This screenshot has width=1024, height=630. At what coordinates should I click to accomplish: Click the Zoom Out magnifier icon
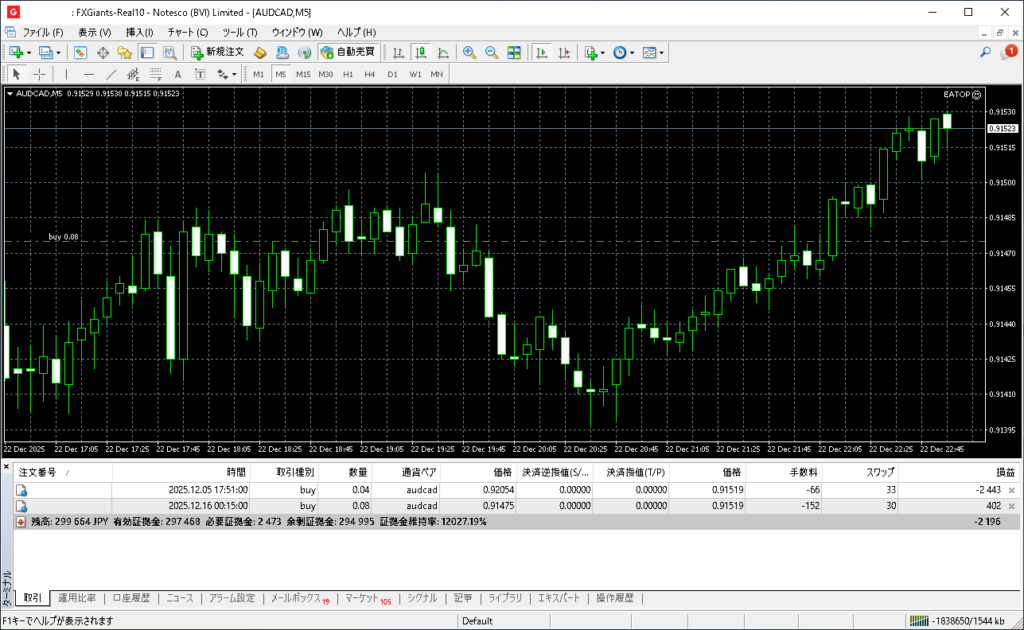491,52
